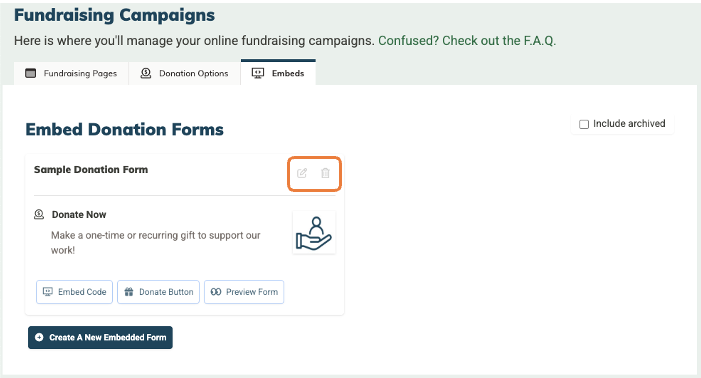This screenshot has height=378, width=701.
Task: Click the Fundraising Pages tab icon
Action: coord(30,73)
